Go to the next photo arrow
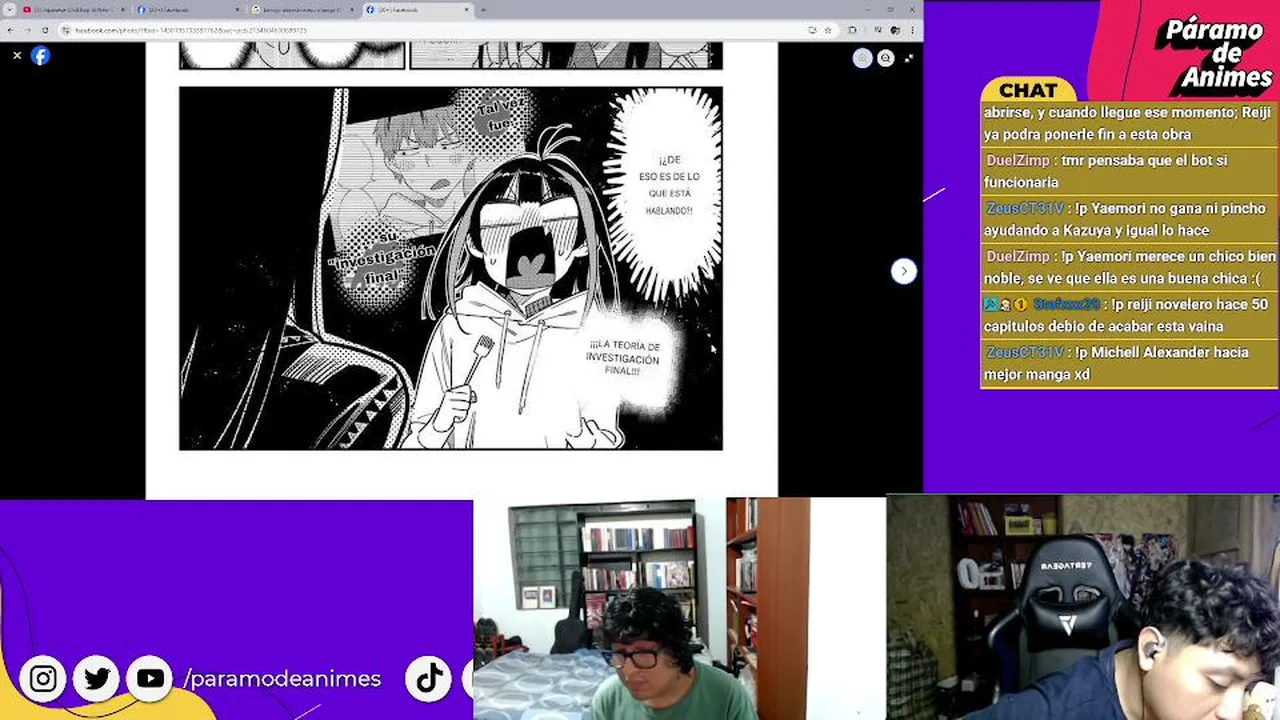 click(903, 271)
